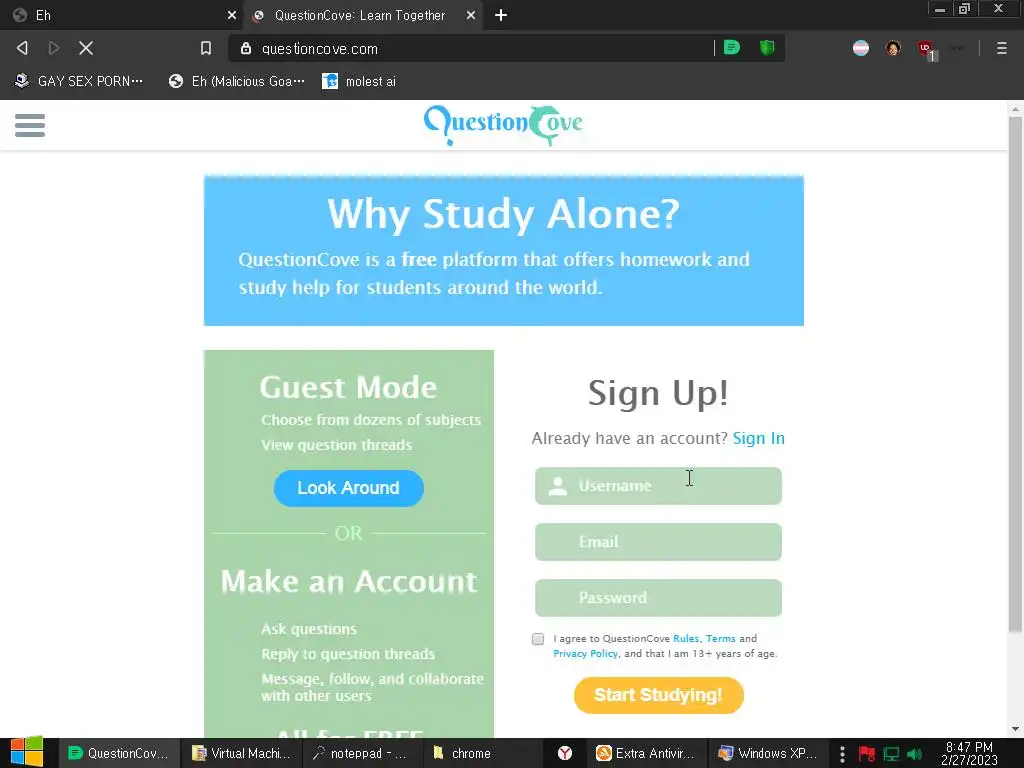This screenshot has height=768, width=1024.
Task: Open the green reader mode icon
Action: coord(731,48)
